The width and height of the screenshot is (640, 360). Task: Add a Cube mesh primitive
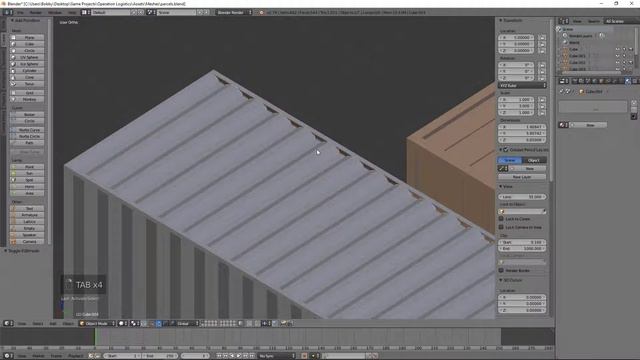[x=28, y=44]
